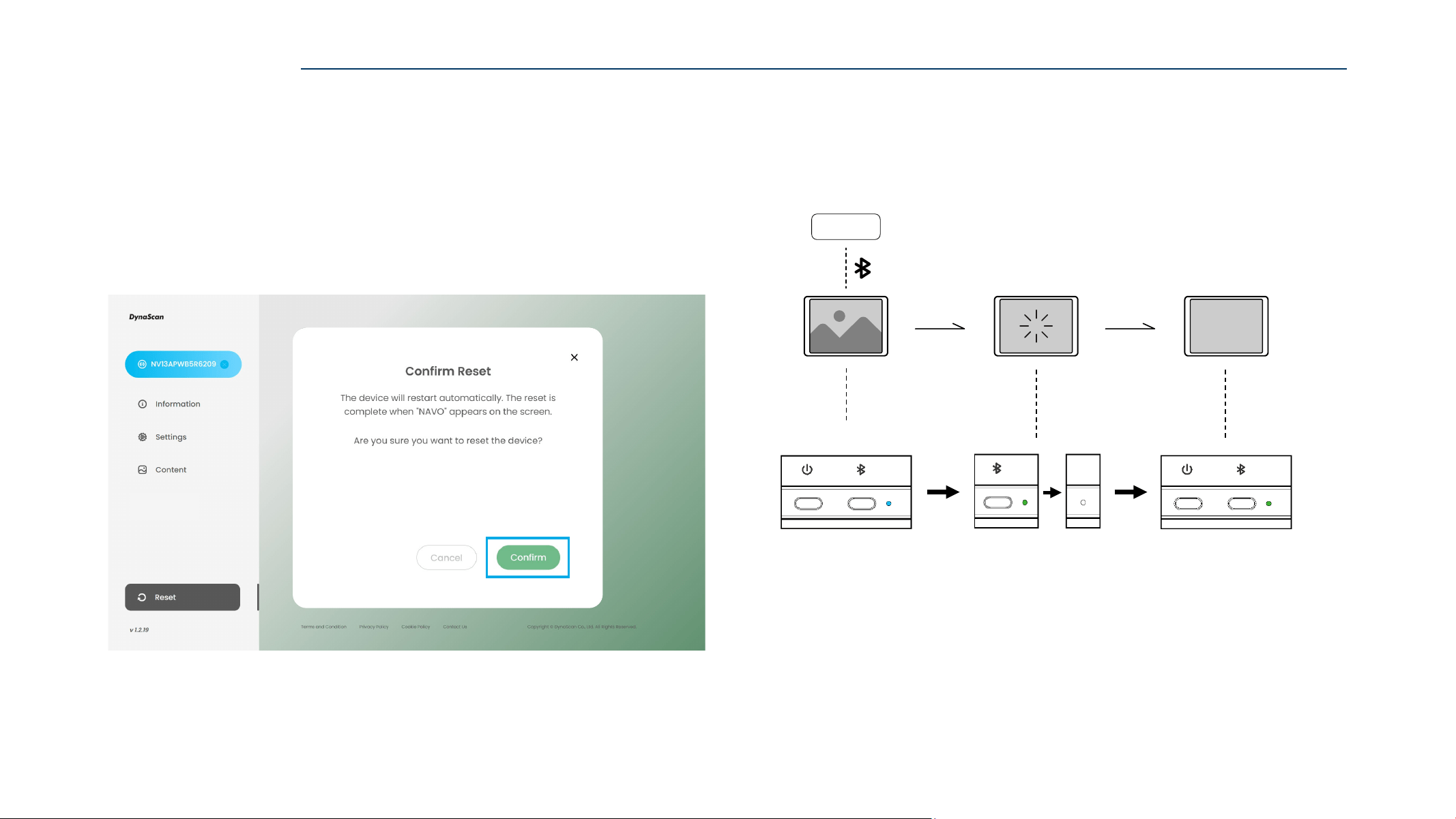Cancel the device reset

point(446,557)
